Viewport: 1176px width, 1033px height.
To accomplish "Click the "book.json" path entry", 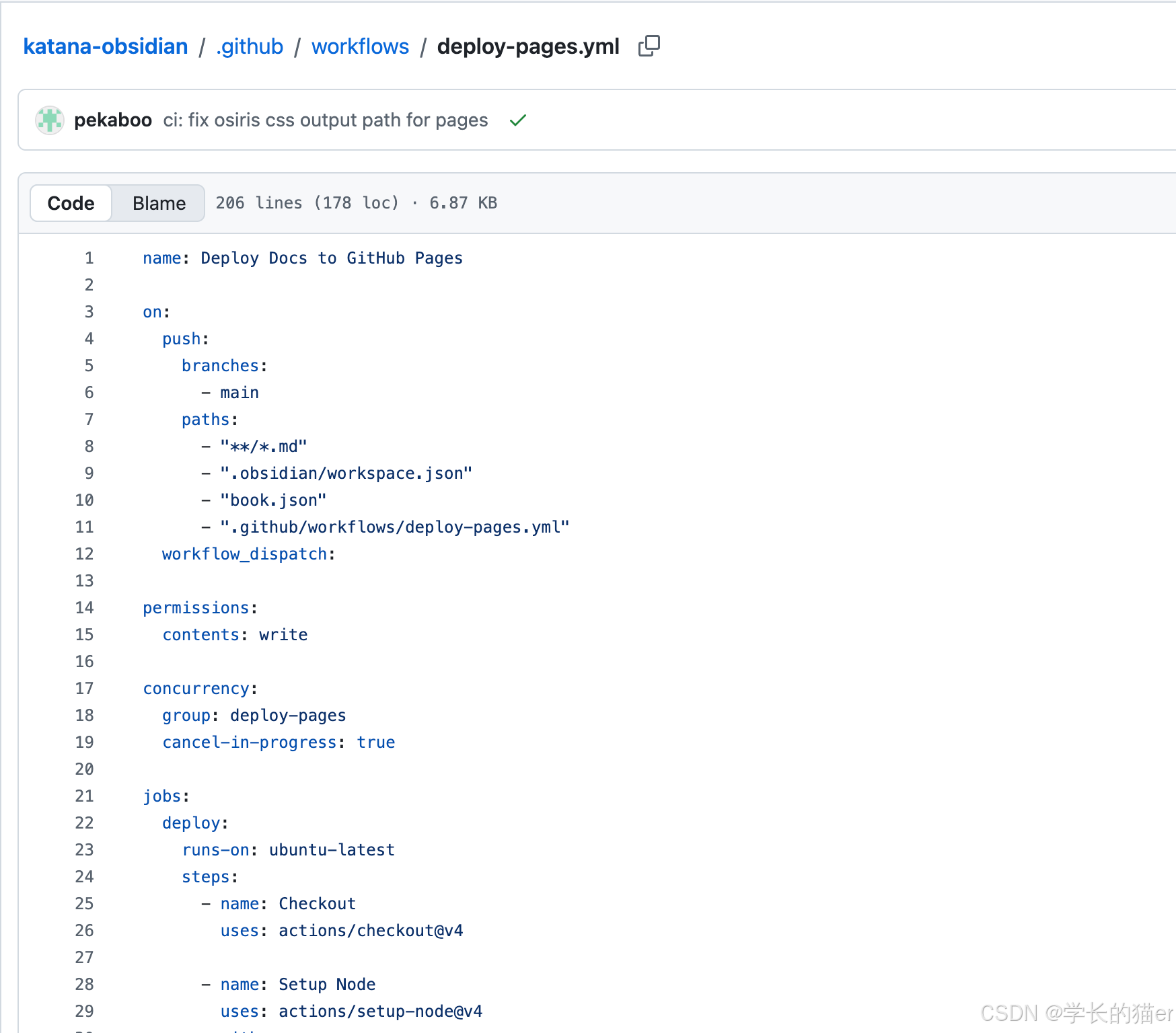I will pos(273,500).
